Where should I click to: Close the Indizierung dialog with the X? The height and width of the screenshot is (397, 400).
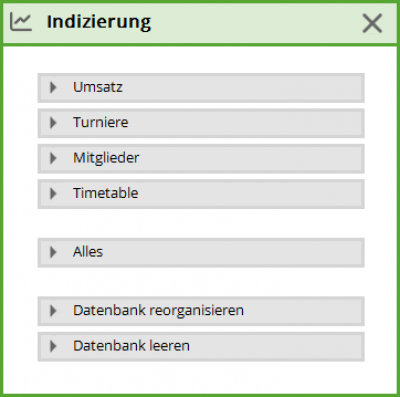372,24
